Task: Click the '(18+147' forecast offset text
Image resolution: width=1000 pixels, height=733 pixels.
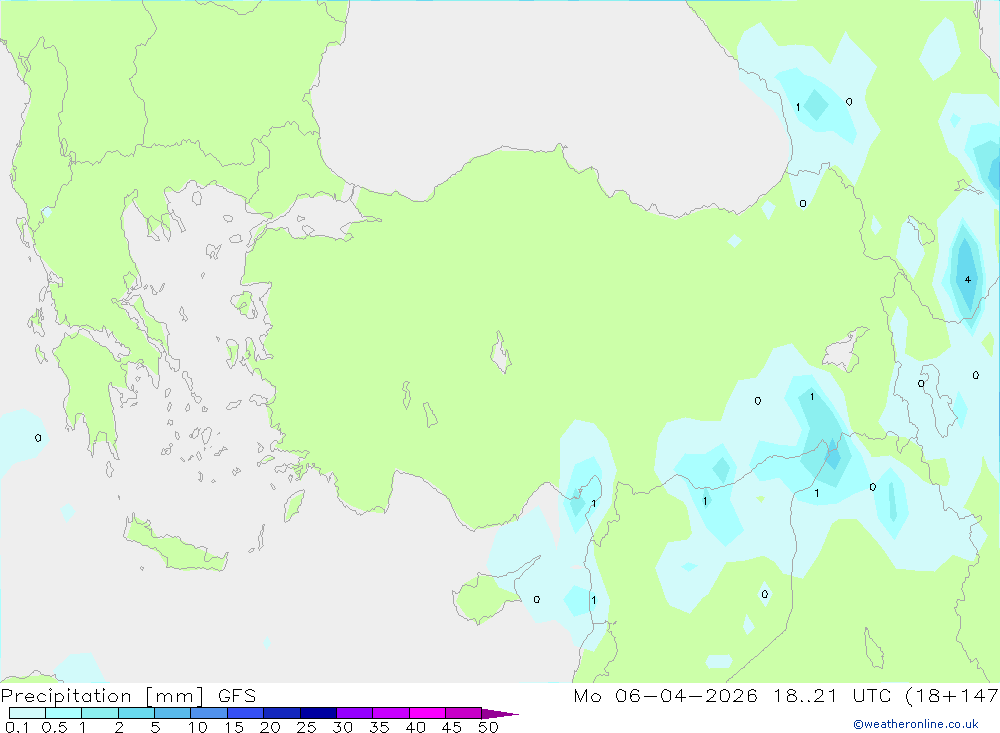Action: pyautogui.click(x=952, y=696)
